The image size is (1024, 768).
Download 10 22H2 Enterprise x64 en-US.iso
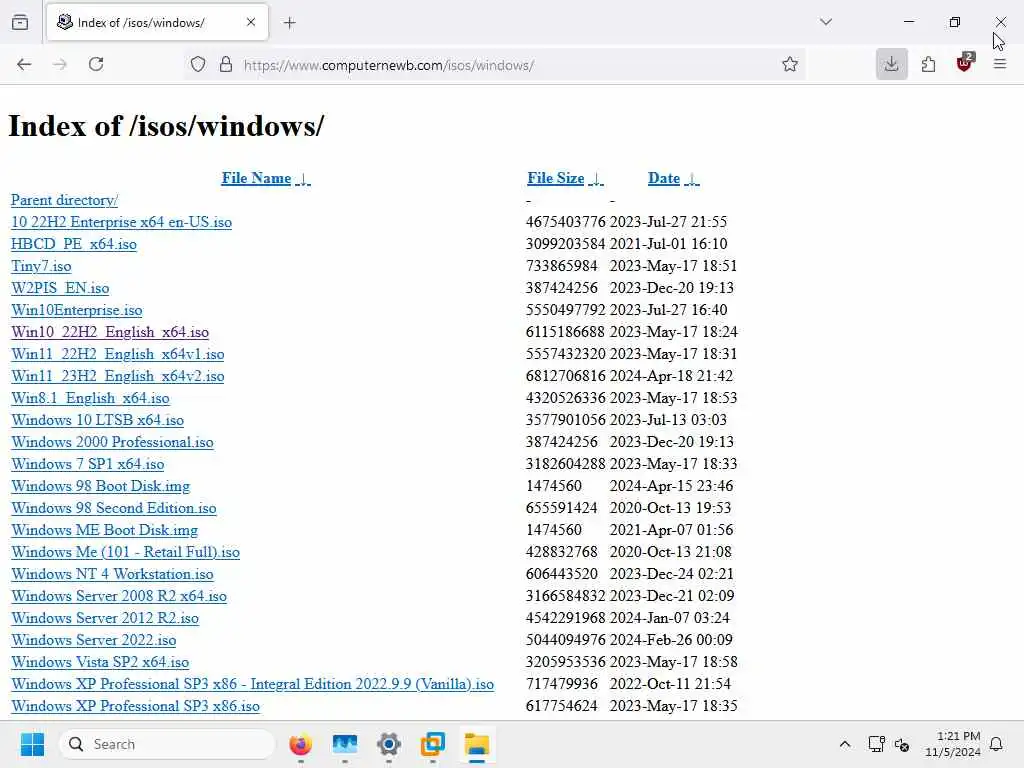121,222
